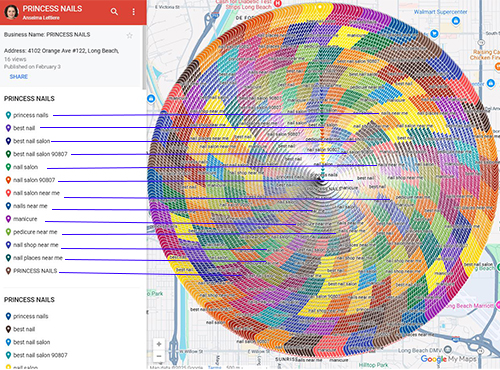Click the green pin beside best nail salon 90807
The height and width of the screenshot is (370, 500).
pos(8,154)
